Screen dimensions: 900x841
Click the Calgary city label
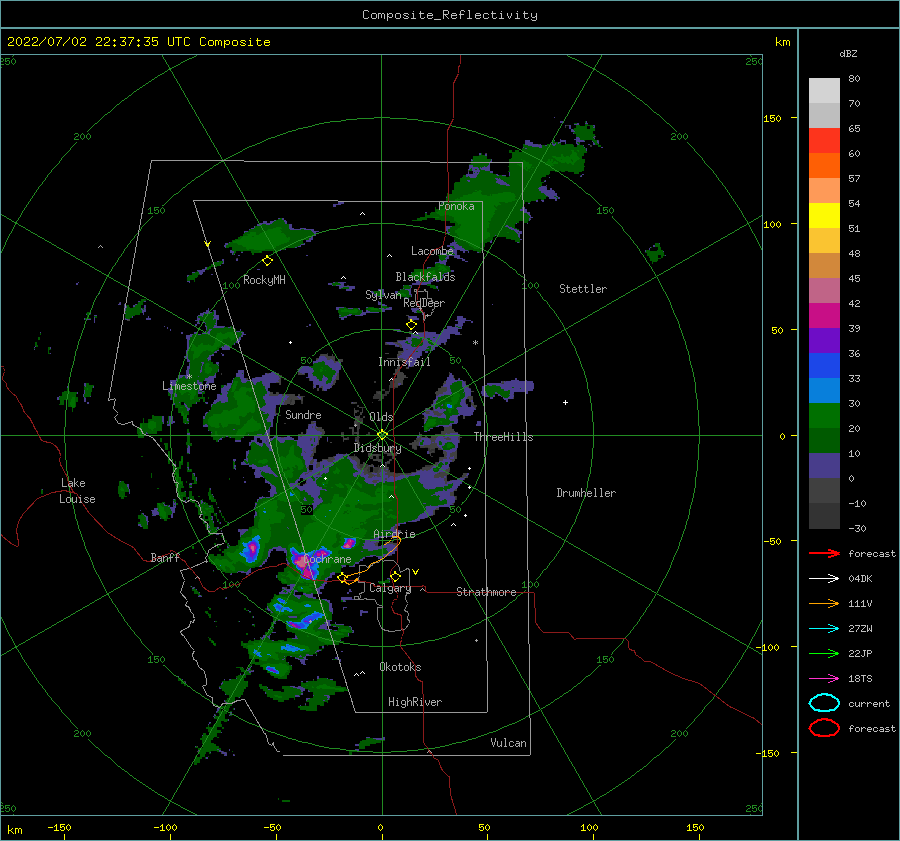coord(390,588)
